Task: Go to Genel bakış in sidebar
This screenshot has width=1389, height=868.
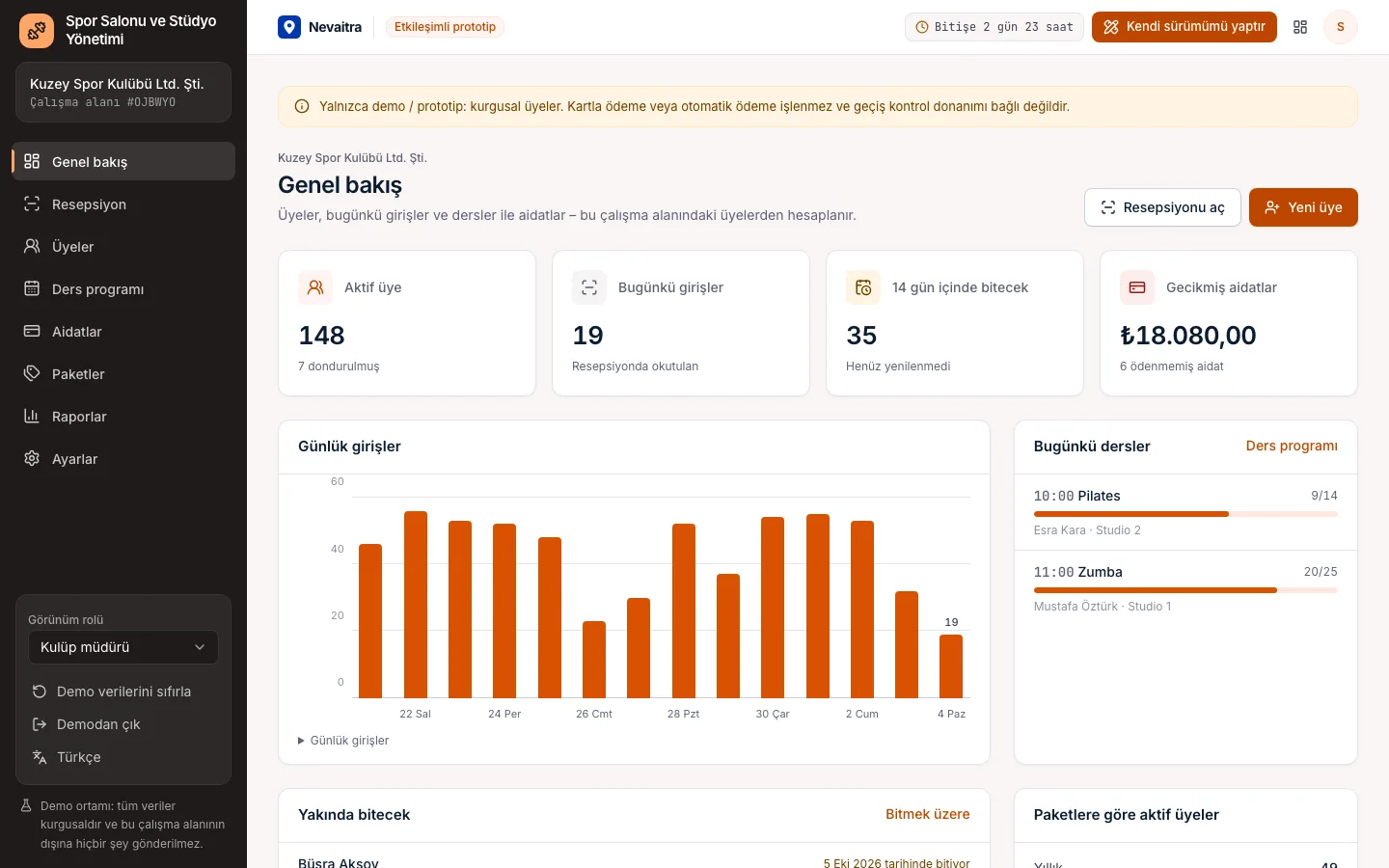Action: click(123, 161)
